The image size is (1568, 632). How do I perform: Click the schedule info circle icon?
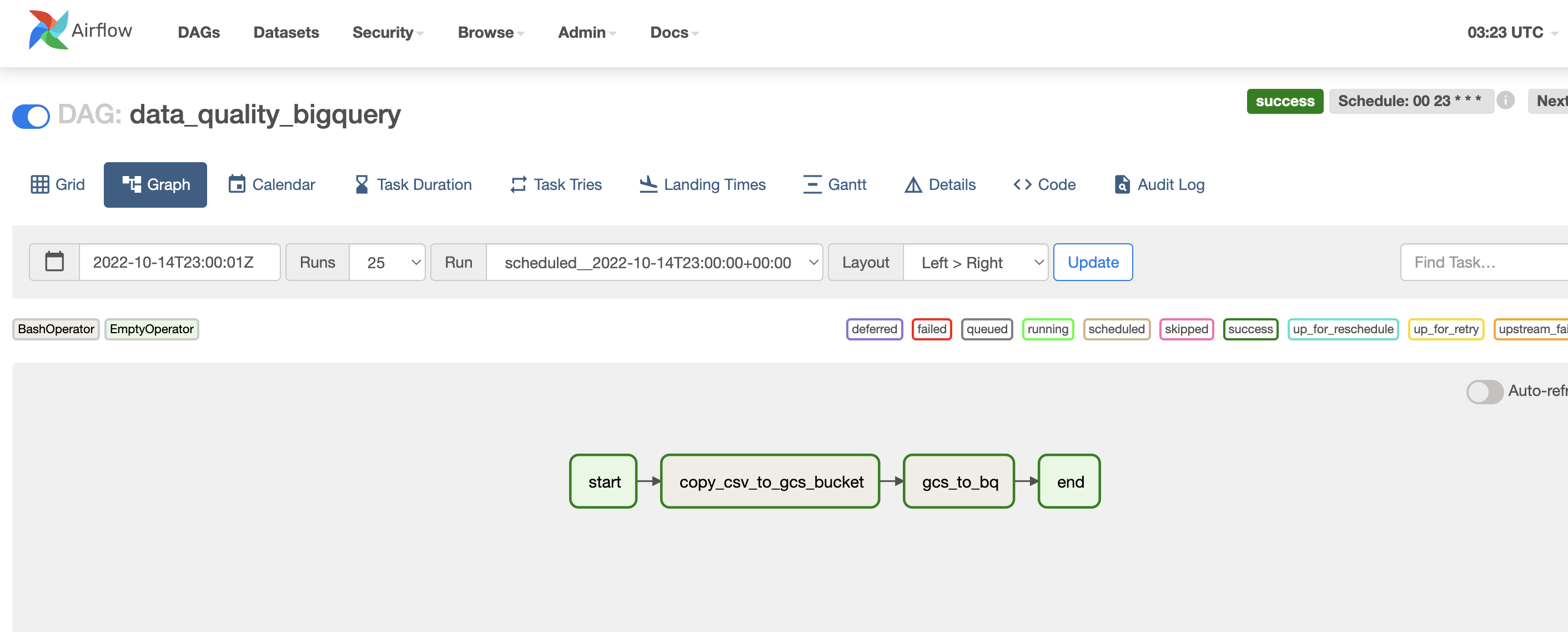(1505, 101)
